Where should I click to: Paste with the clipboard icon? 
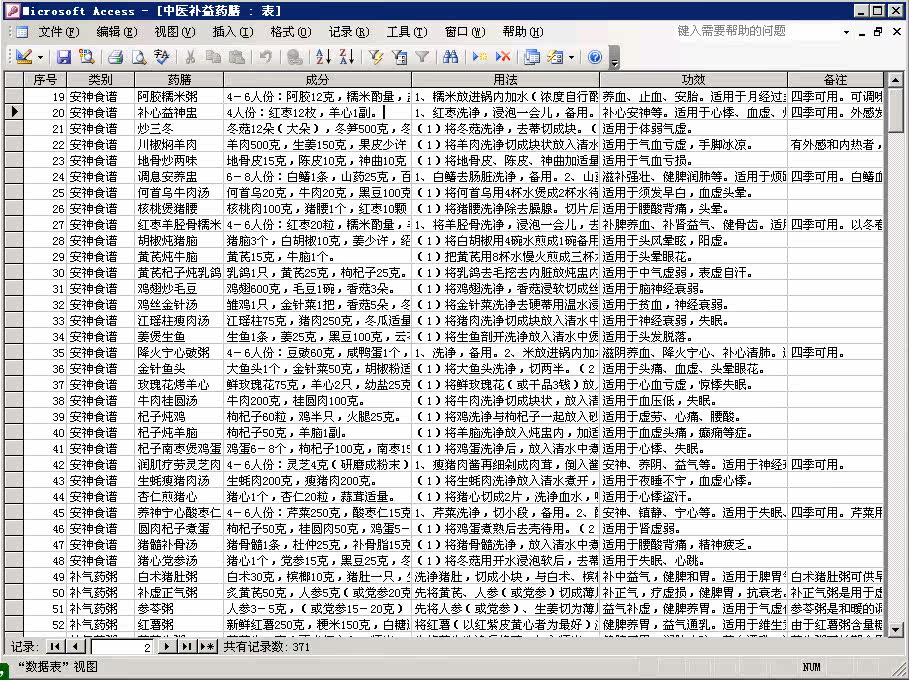coord(236,57)
